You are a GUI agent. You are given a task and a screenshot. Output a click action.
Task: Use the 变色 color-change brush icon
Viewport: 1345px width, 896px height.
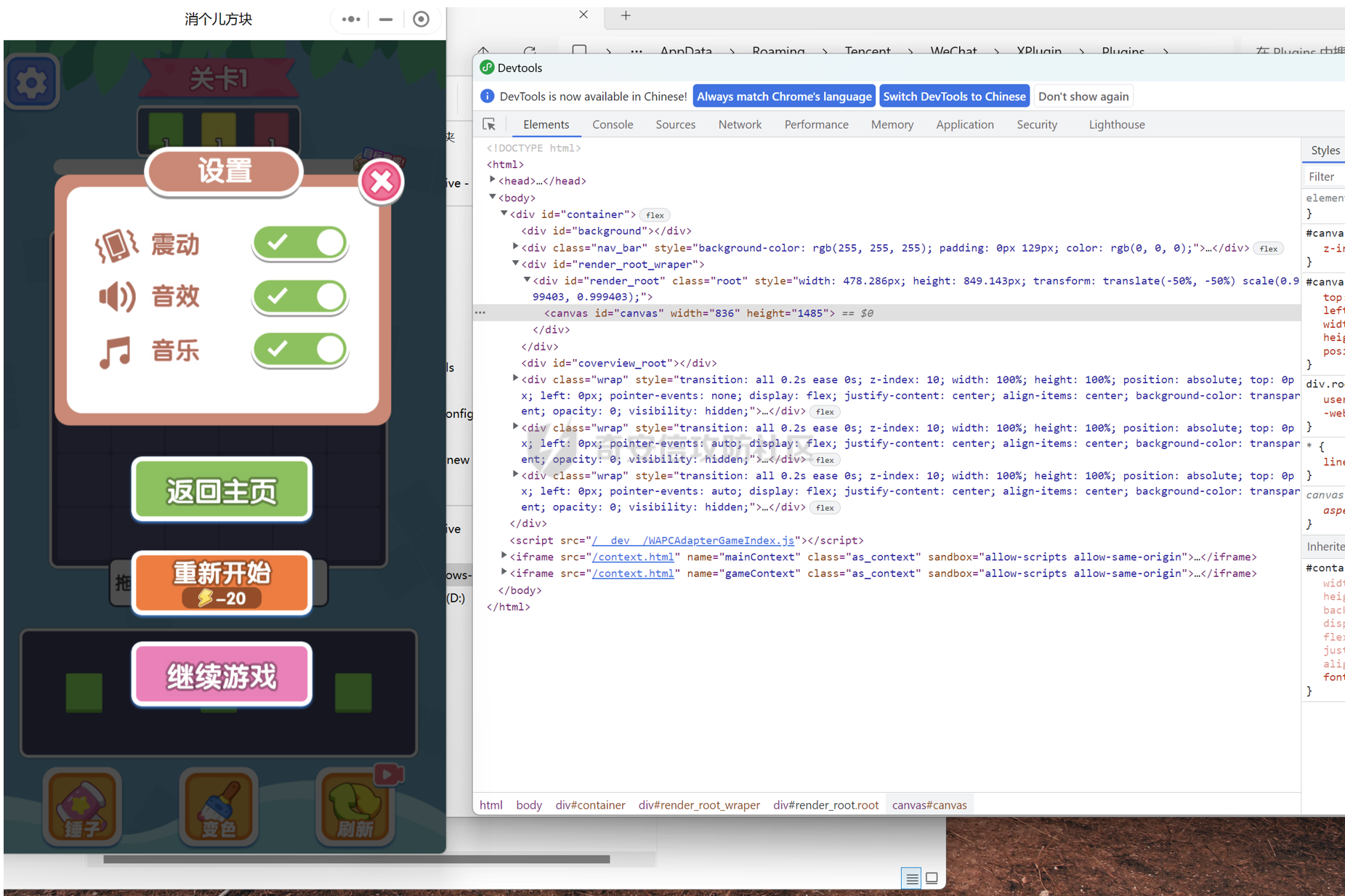219,807
